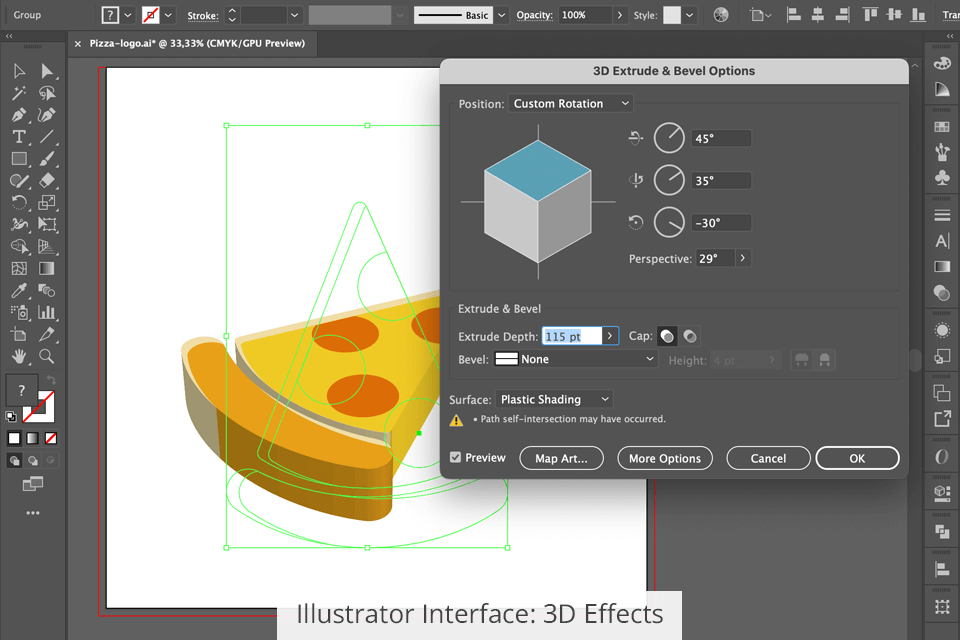Viewport: 960px width, 640px height.
Task: Click the Style swatch in control bar
Action: (x=672, y=15)
